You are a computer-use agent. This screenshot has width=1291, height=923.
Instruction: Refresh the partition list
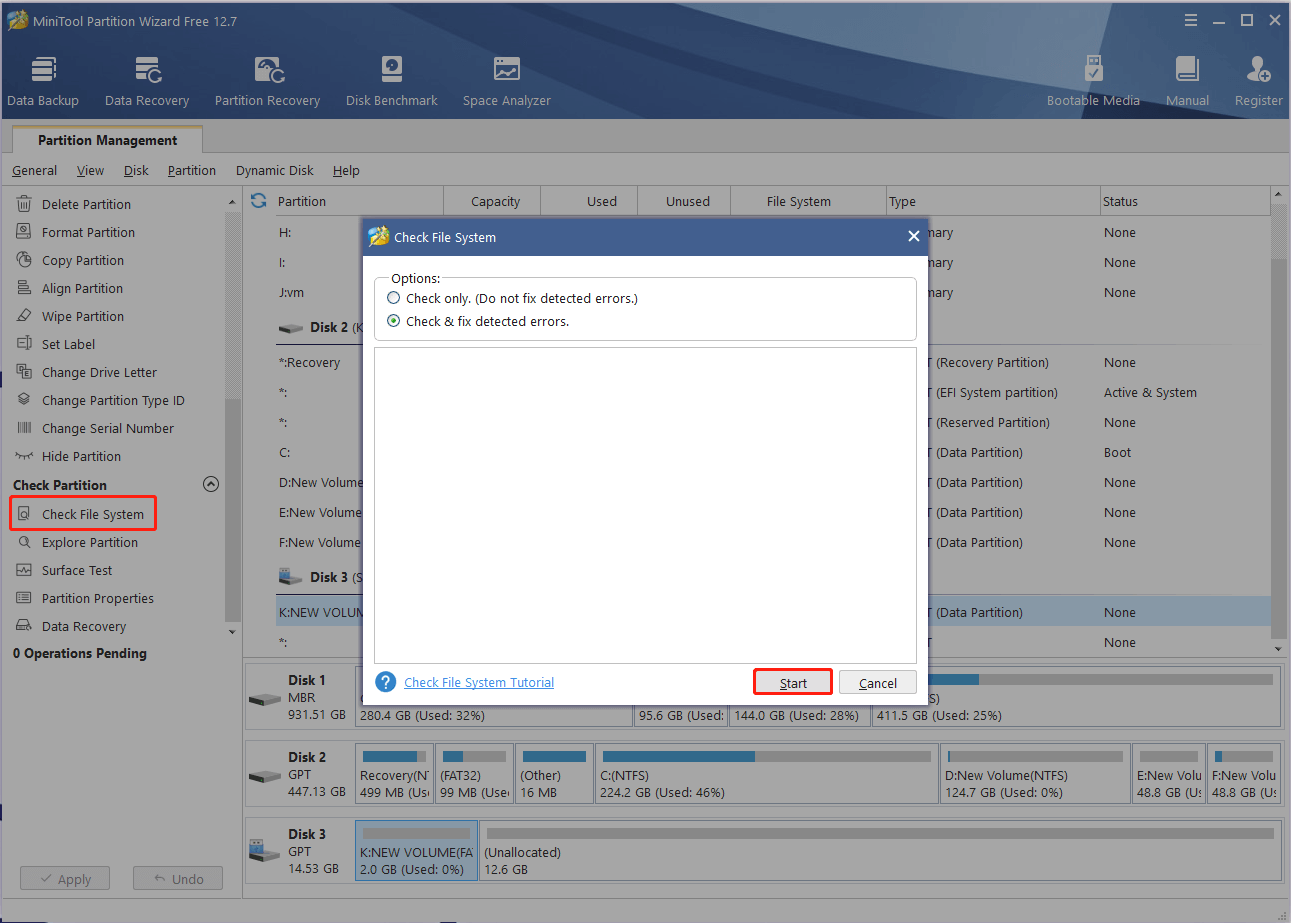coord(258,200)
